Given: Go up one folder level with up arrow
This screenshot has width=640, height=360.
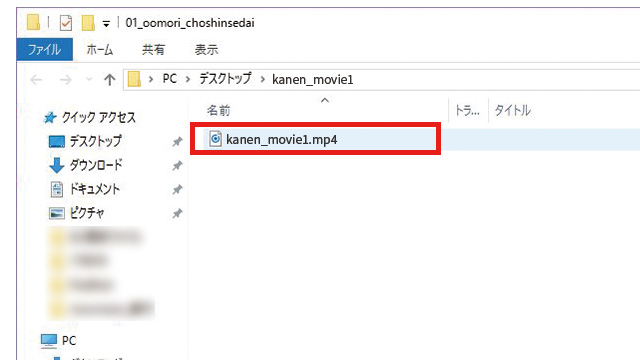Looking at the screenshot, I should (x=109, y=80).
